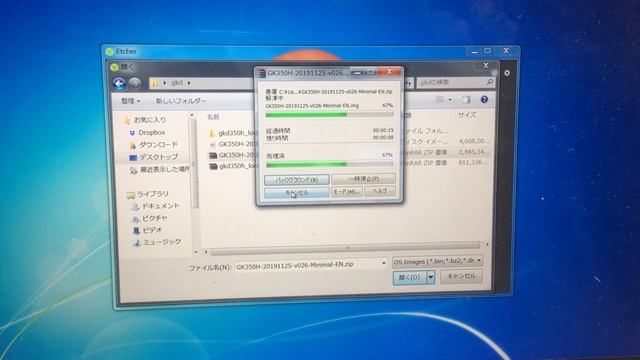
Task: Sort by サイズ column header
Action: click(467, 116)
